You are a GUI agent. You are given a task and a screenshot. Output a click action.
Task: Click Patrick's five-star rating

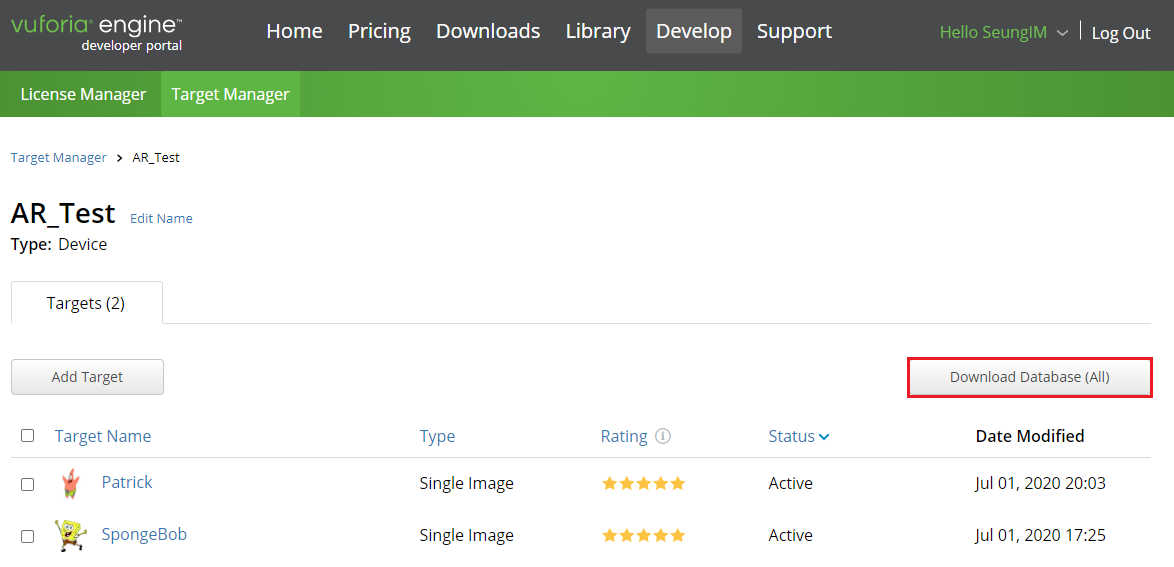[x=644, y=484]
